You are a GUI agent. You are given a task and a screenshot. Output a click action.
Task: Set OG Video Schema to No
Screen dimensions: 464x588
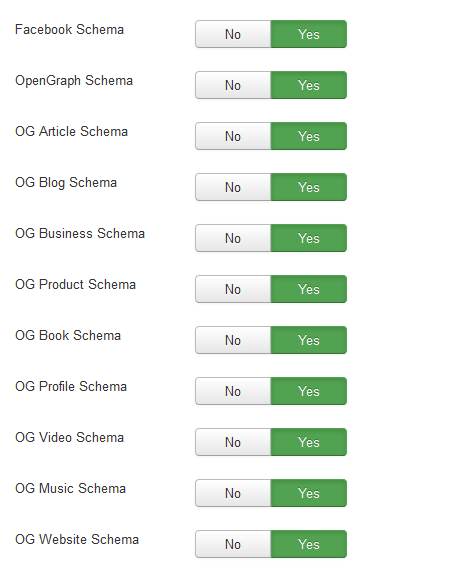[233, 442]
